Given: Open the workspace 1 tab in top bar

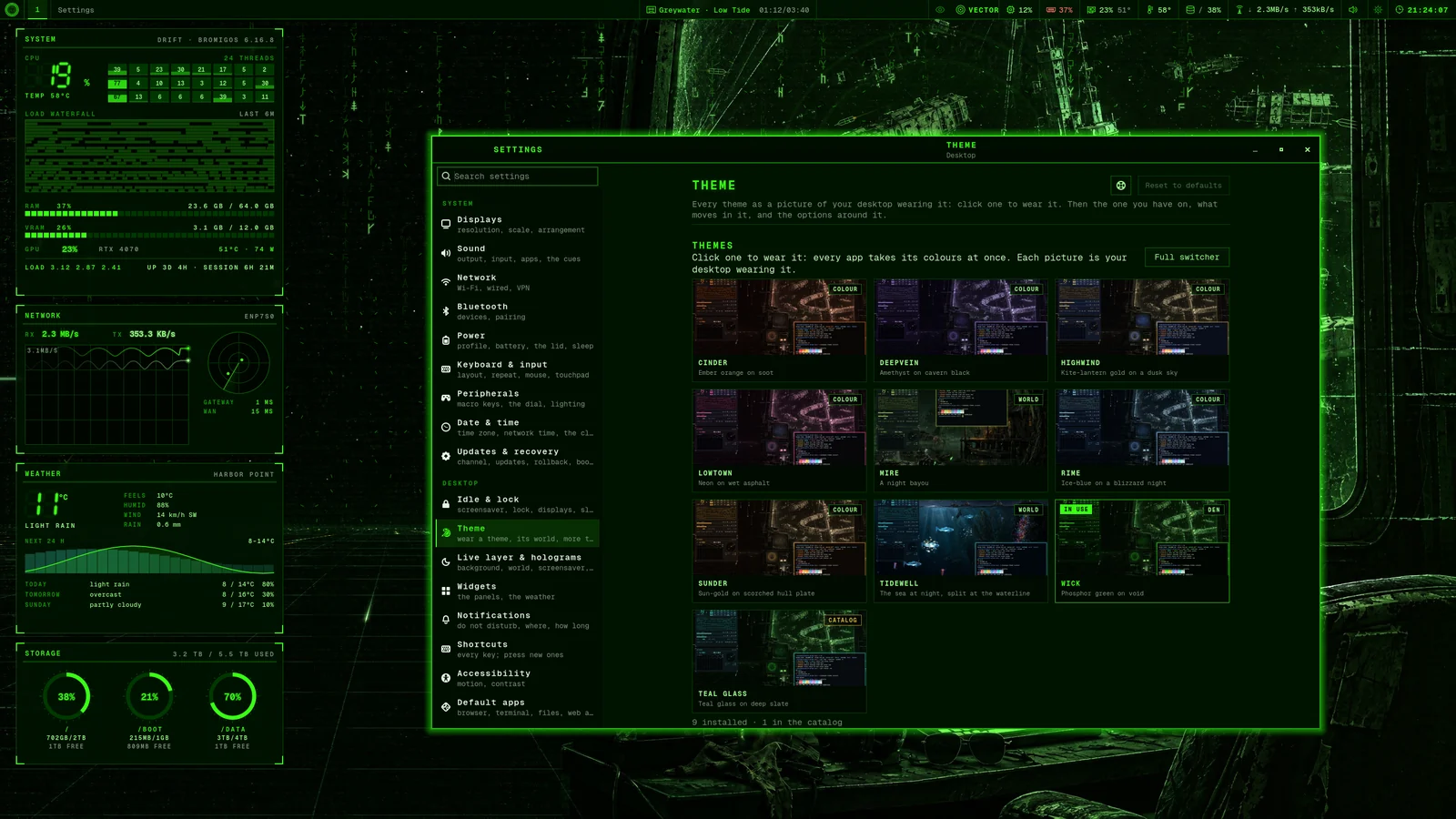Looking at the screenshot, I should (x=37, y=10).
